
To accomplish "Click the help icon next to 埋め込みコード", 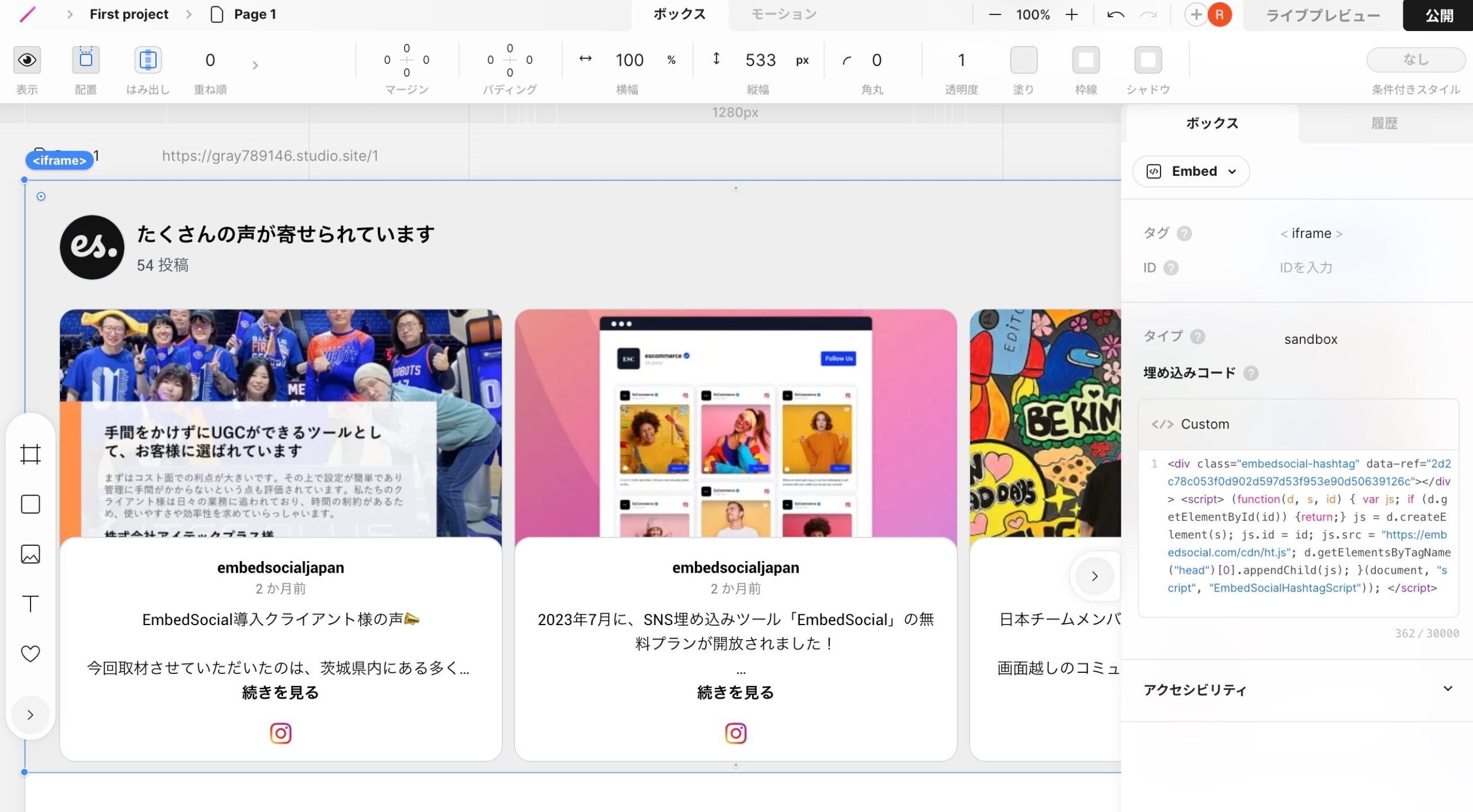I will click(1251, 373).
